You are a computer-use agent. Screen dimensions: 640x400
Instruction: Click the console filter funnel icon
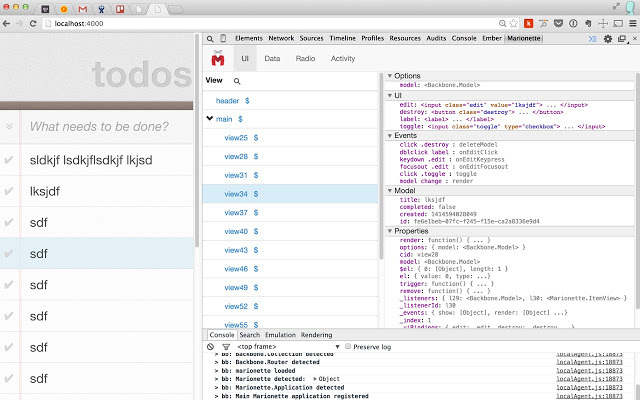click(x=226, y=347)
